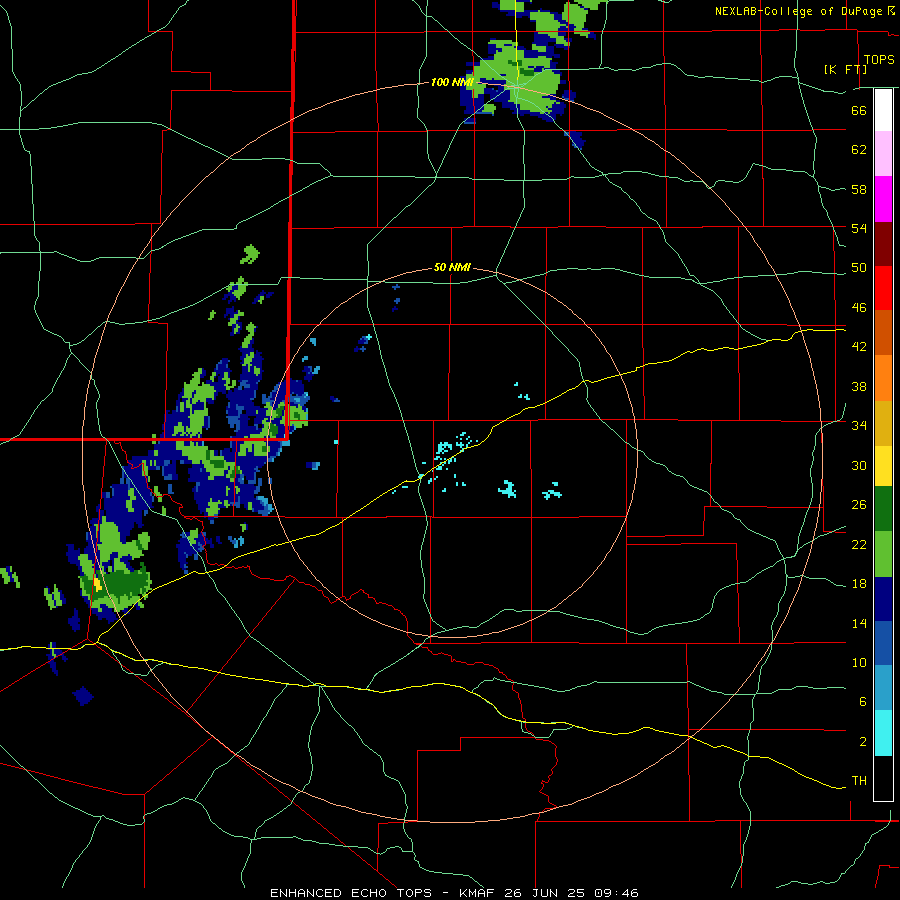Pick the magenta segment in the color scale
Viewport: 900px width, 900px height.
tap(883, 199)
